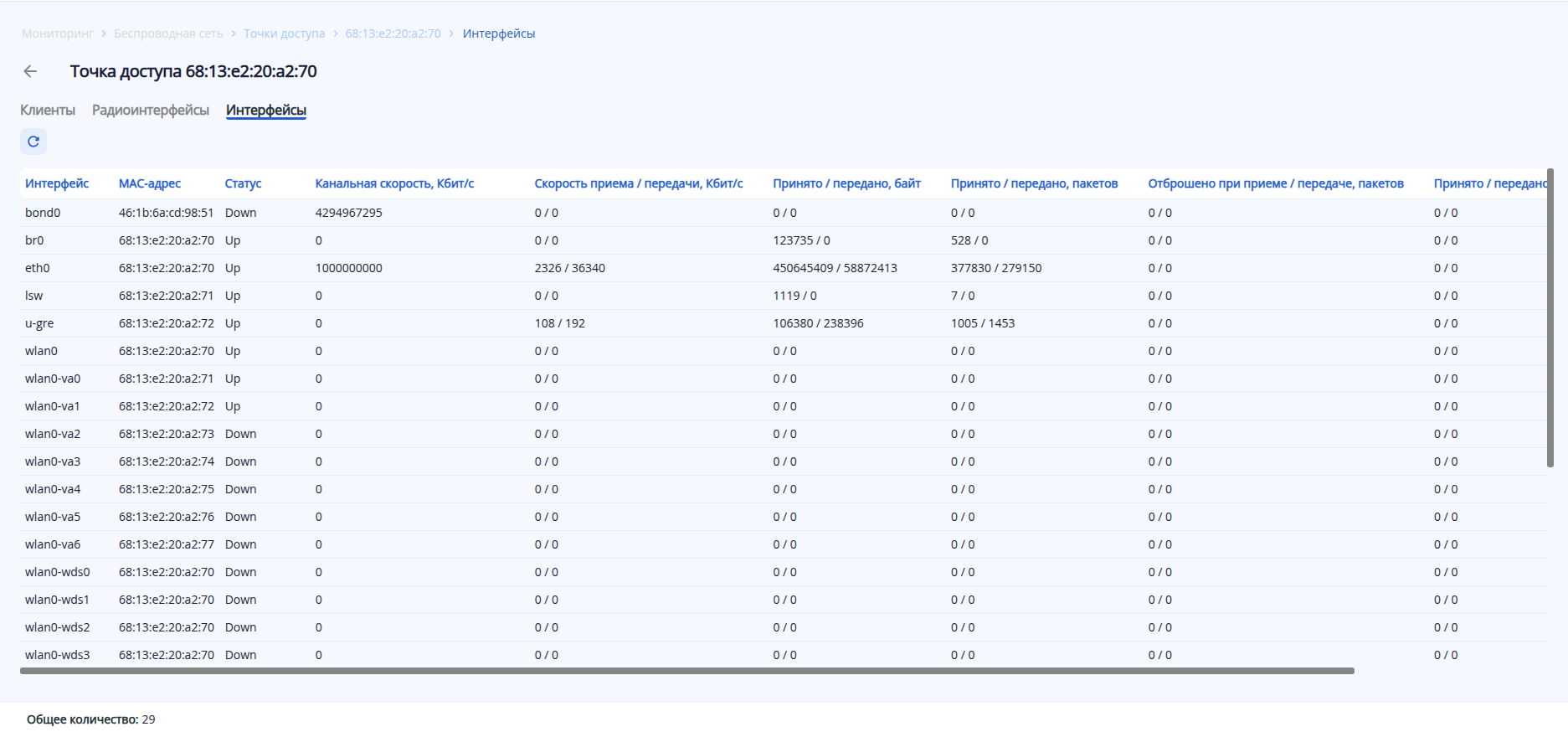Click packets value 1005 / 1453

pyautogui.click(x=983, y=323)
